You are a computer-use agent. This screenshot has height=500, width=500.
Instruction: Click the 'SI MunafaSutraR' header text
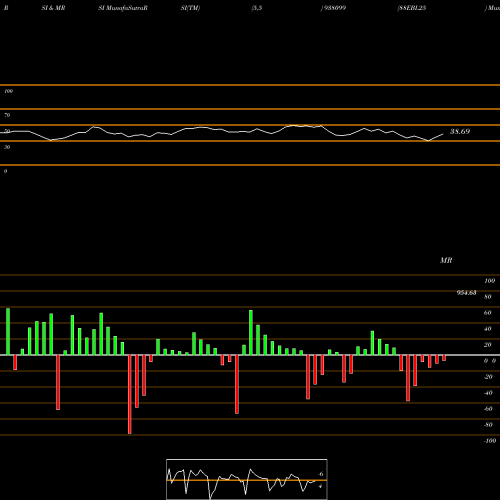123,8
